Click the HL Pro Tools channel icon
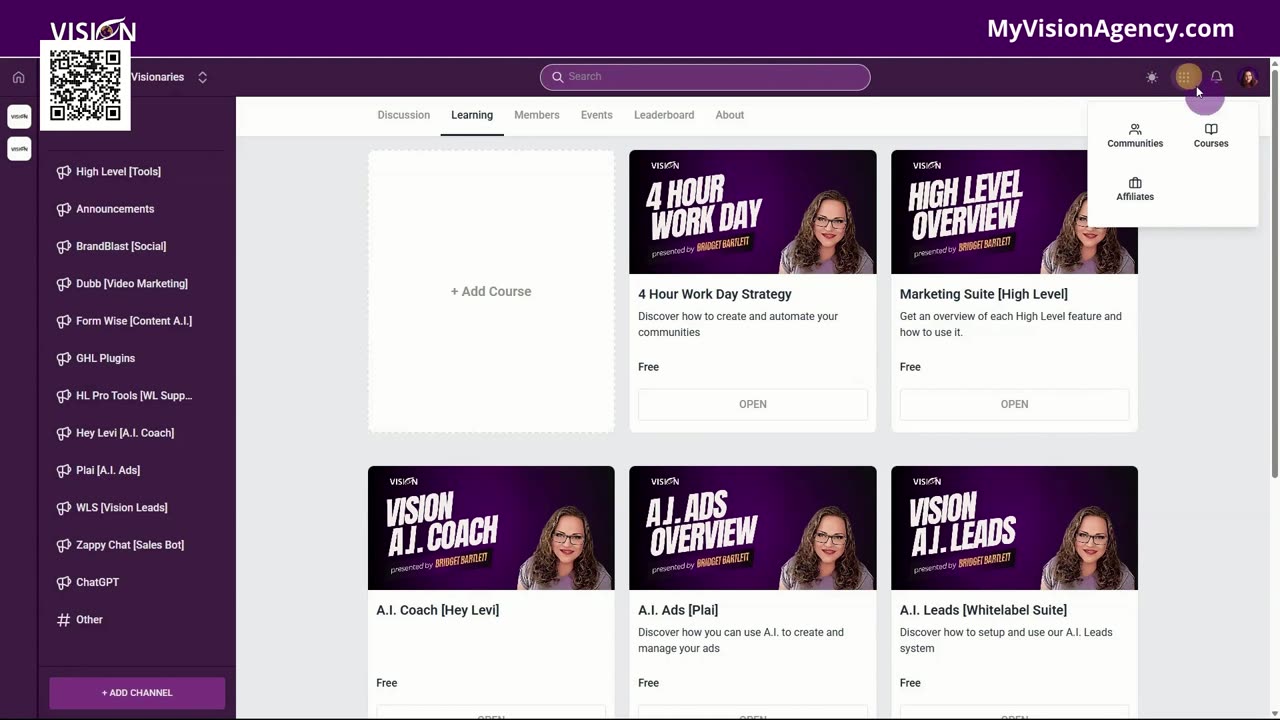This screenshot has width=1280, height=720. point(64,396)
